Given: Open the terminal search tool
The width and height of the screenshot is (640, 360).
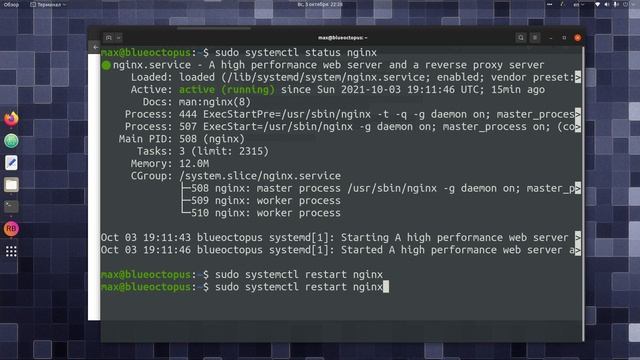Looking at the screenshot, I should (x=521, y=38).
